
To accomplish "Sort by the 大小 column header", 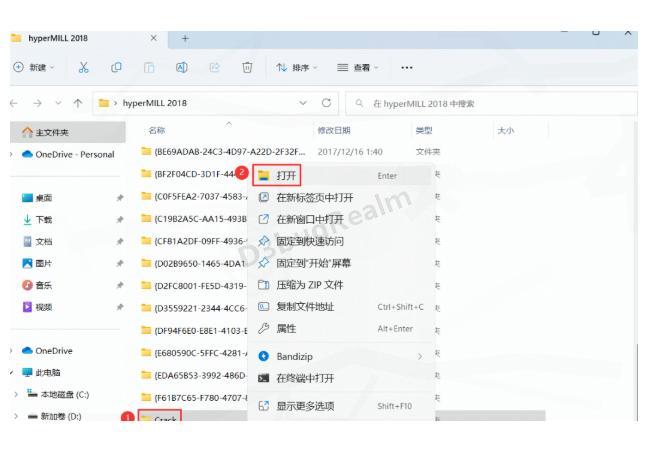I will coord(506,130).
